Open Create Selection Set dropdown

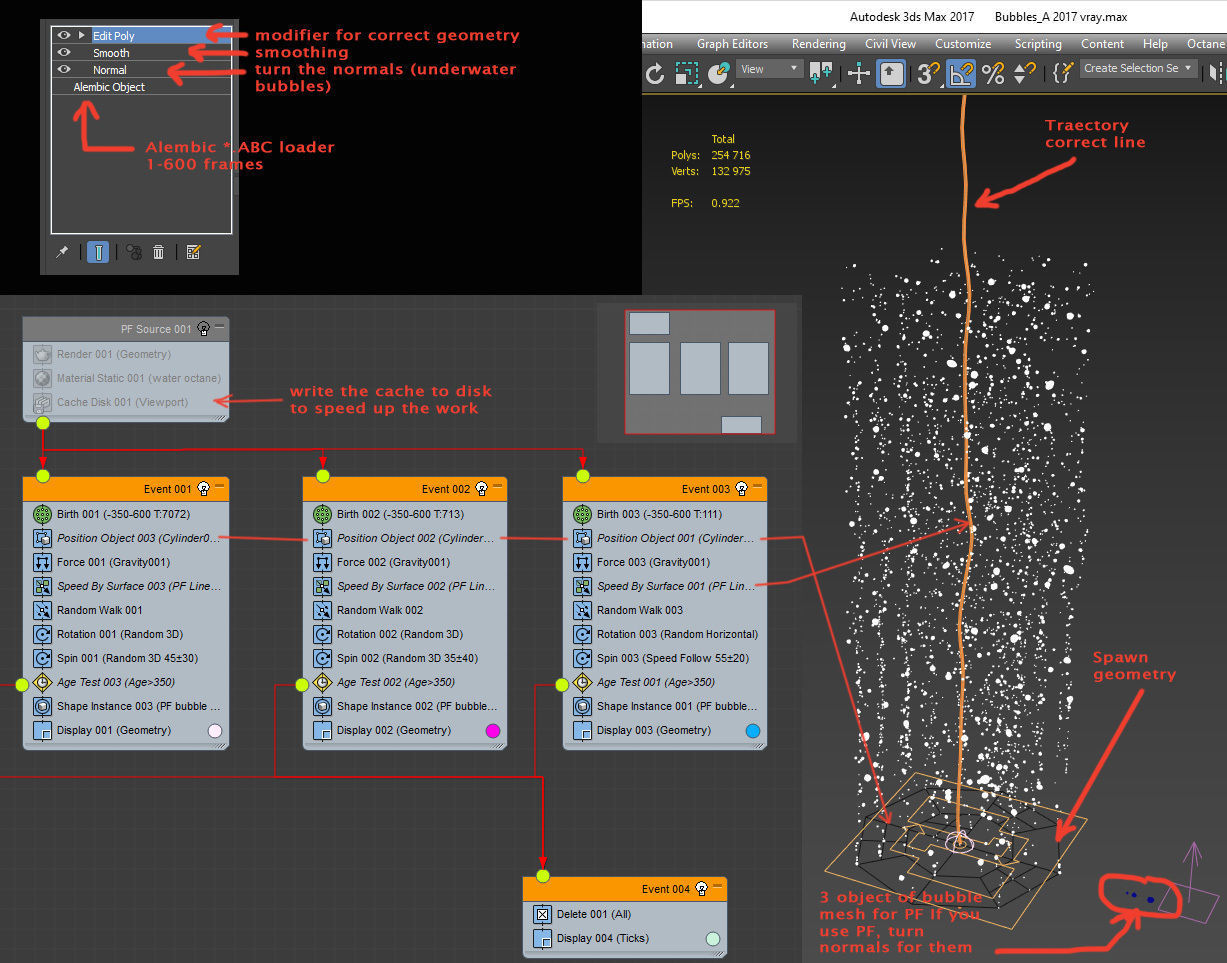click(x=1138, y=68)
